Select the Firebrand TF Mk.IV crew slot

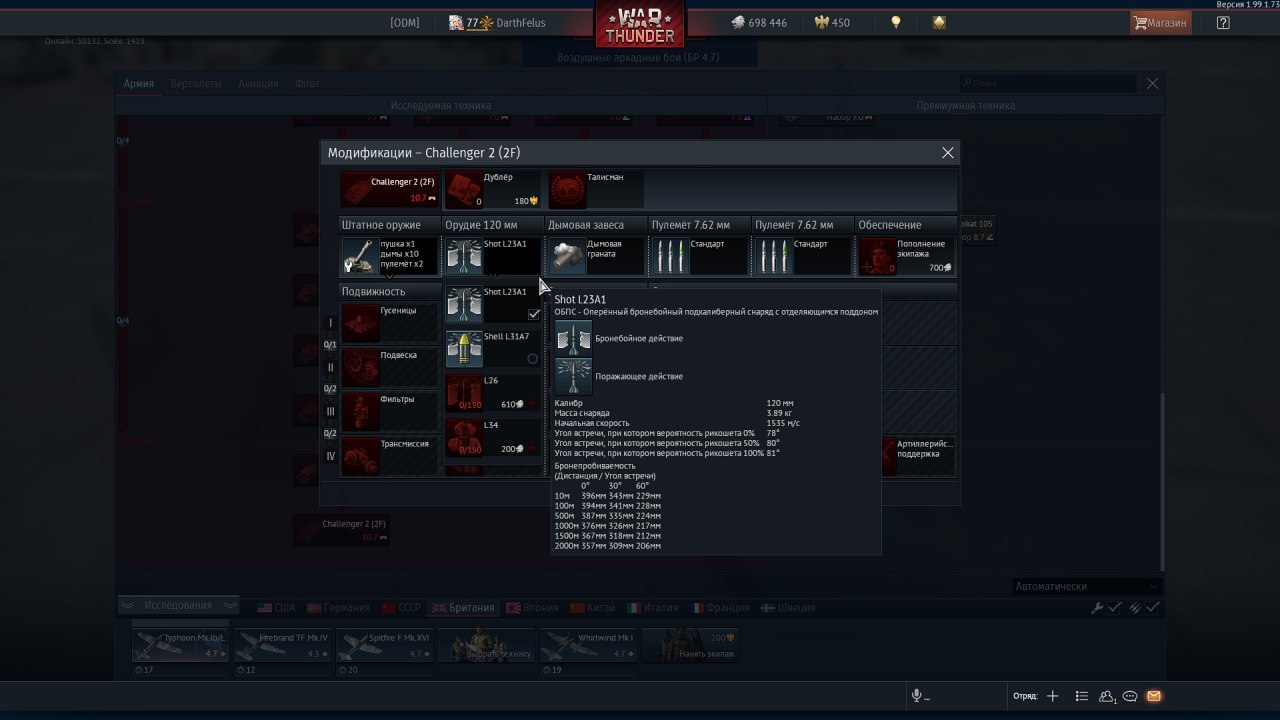283,645
